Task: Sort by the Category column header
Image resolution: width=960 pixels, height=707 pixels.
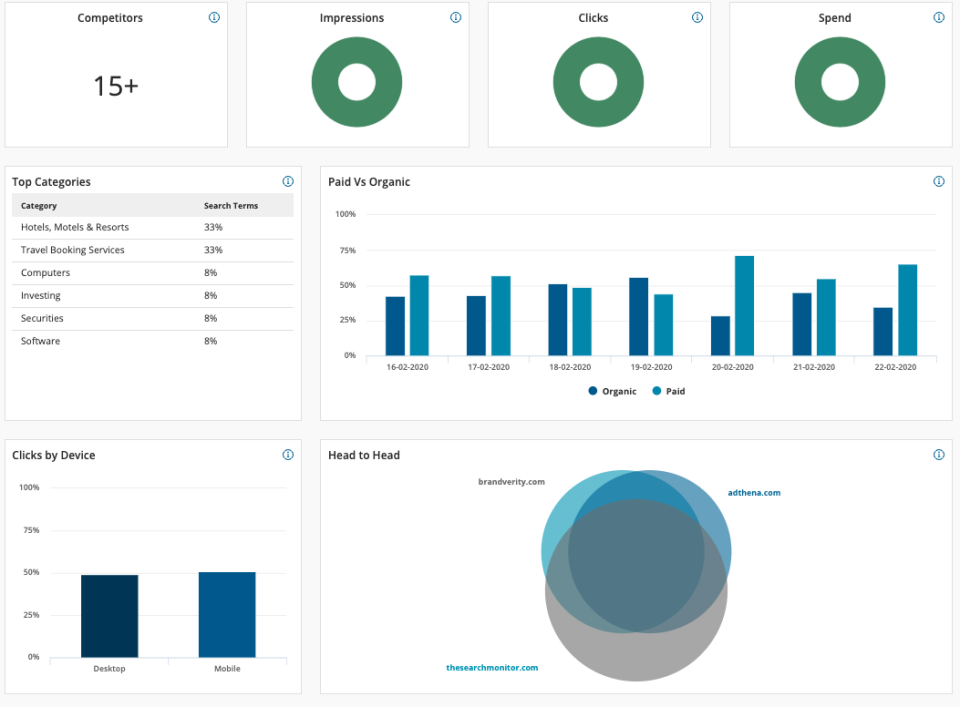Action: pyautogui.click(x=39, y=206)
